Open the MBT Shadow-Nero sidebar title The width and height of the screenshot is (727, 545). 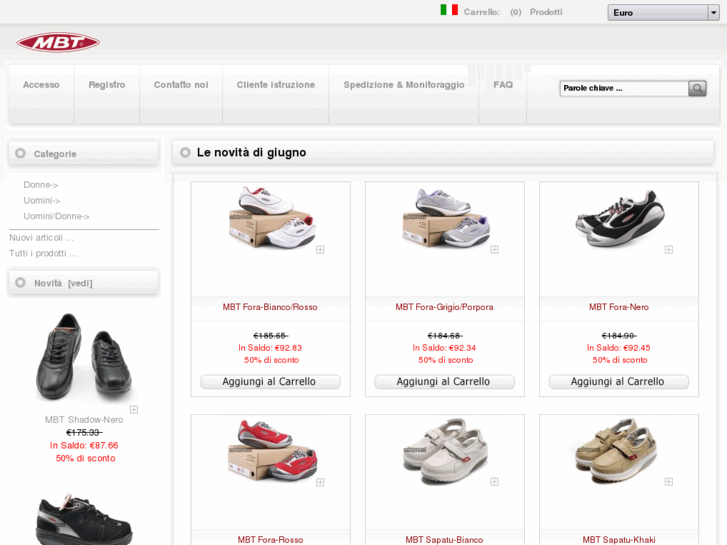(x=84, y=420)
